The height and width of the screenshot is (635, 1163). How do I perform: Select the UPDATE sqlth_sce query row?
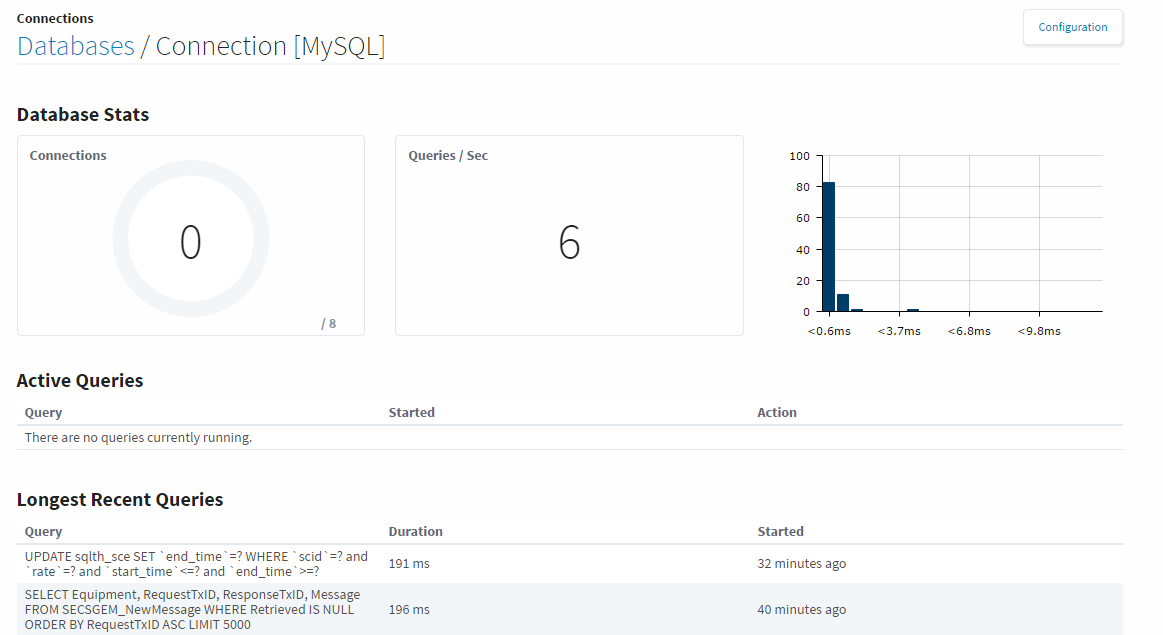point(196,563)
